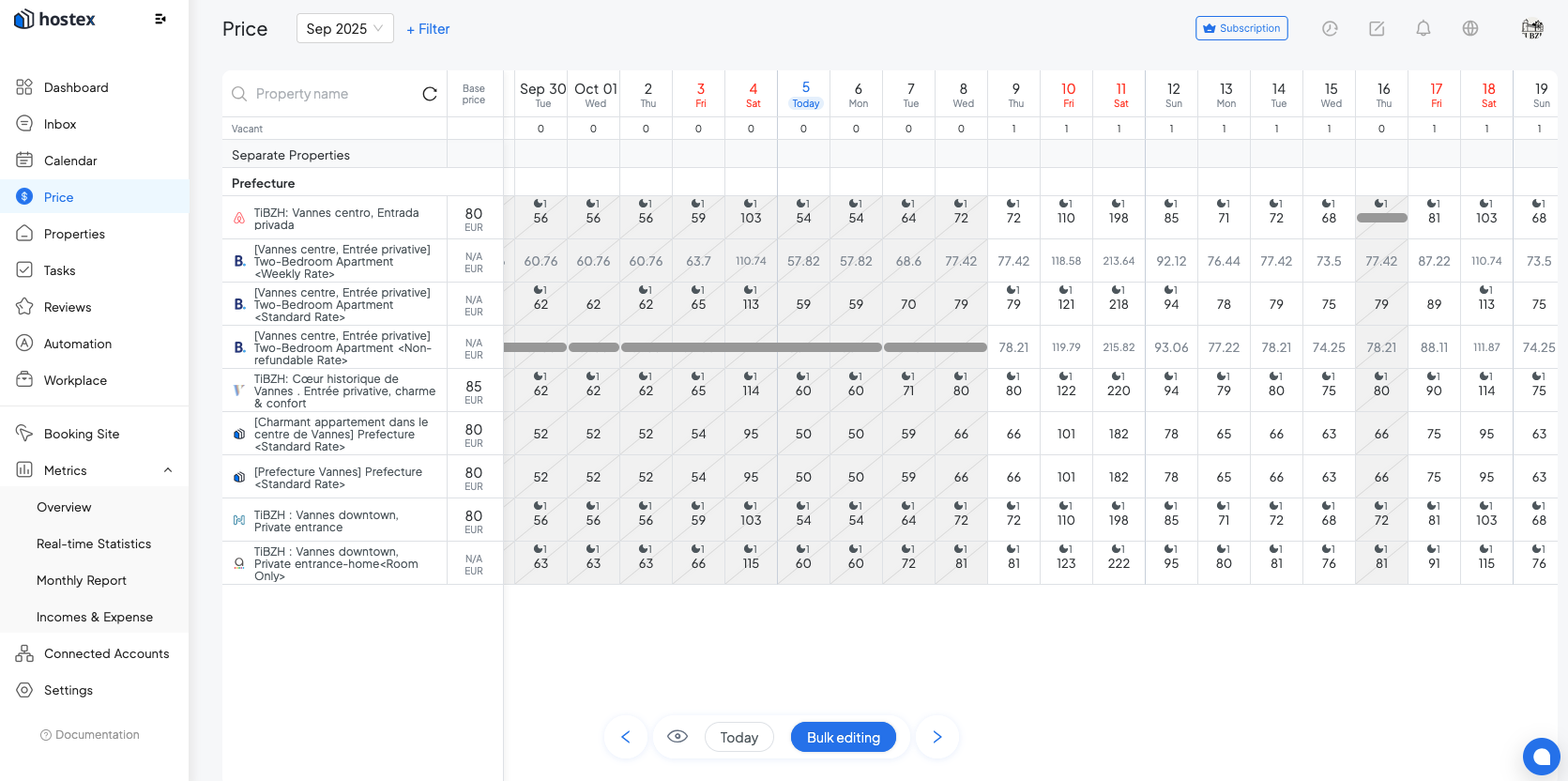Click the gray blocked bar on 16 Thu
Screen dimensions: 1568x781
(x=1381, y=218)
